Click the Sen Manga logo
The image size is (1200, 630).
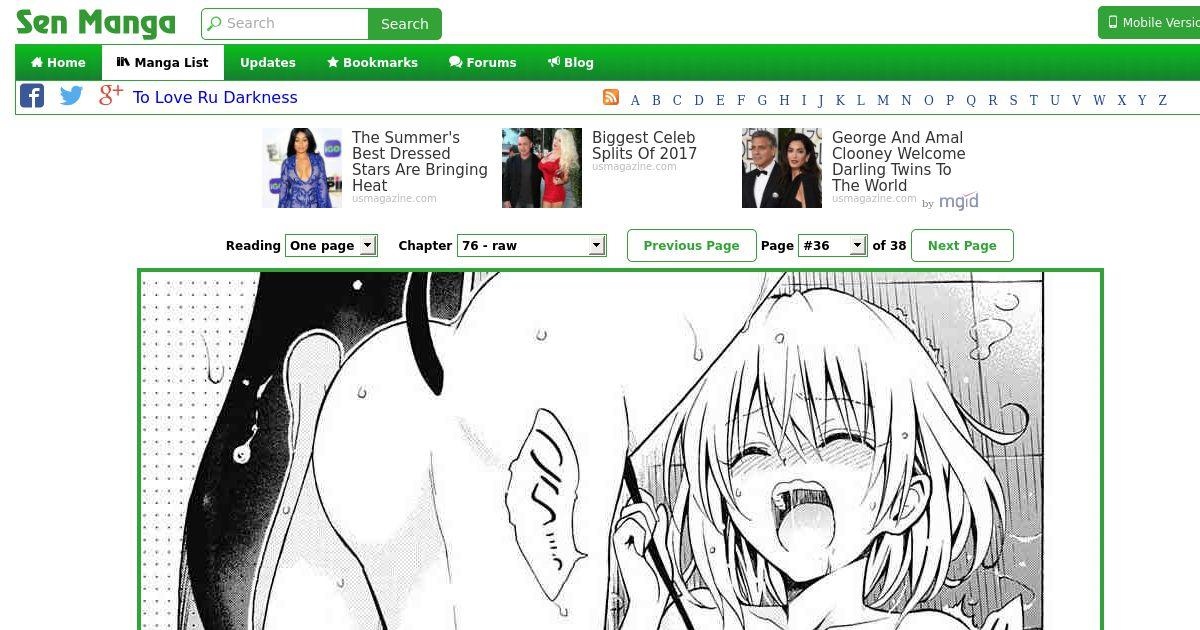(x=96, y=23)
